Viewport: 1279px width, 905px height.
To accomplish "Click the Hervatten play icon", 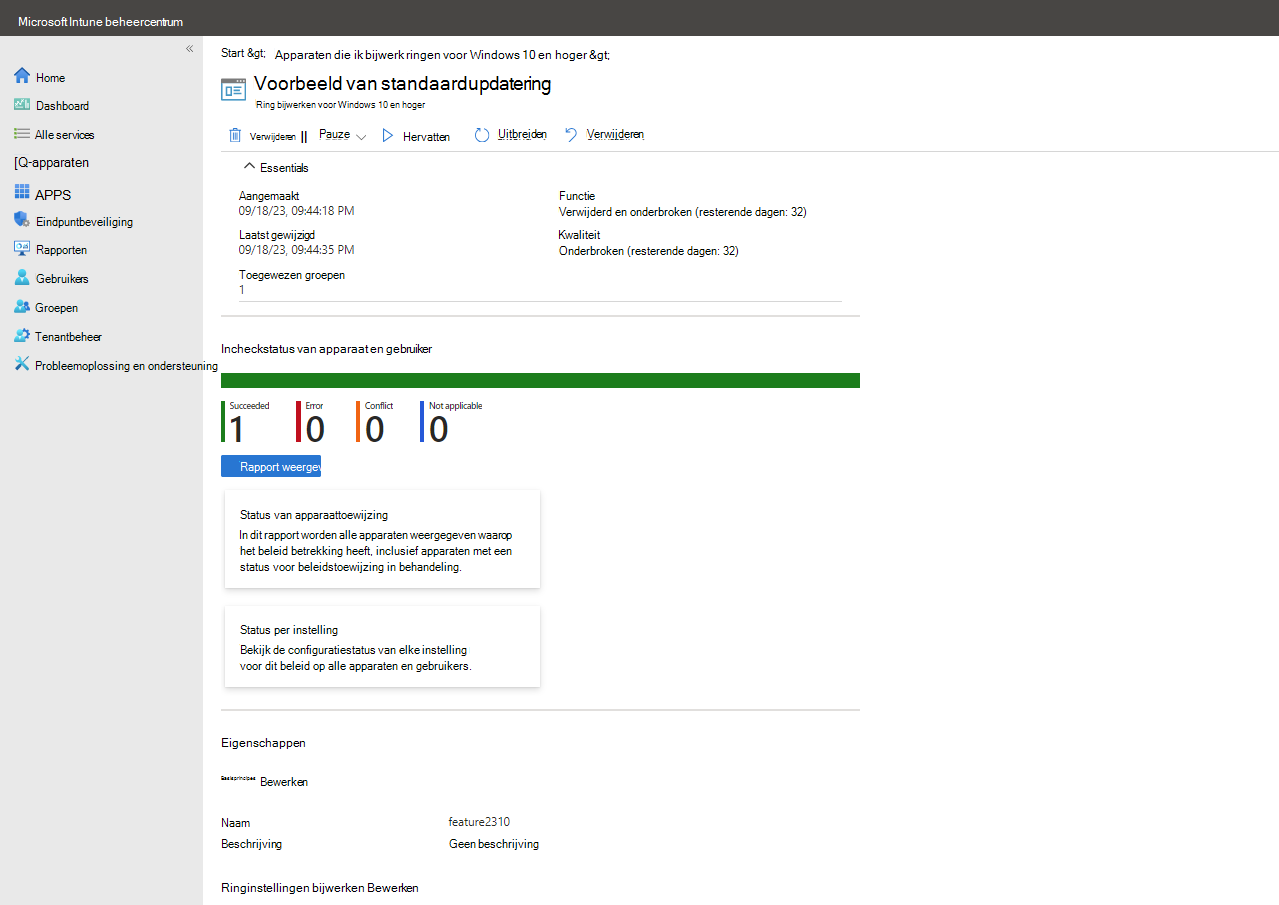I will (388, 136).
